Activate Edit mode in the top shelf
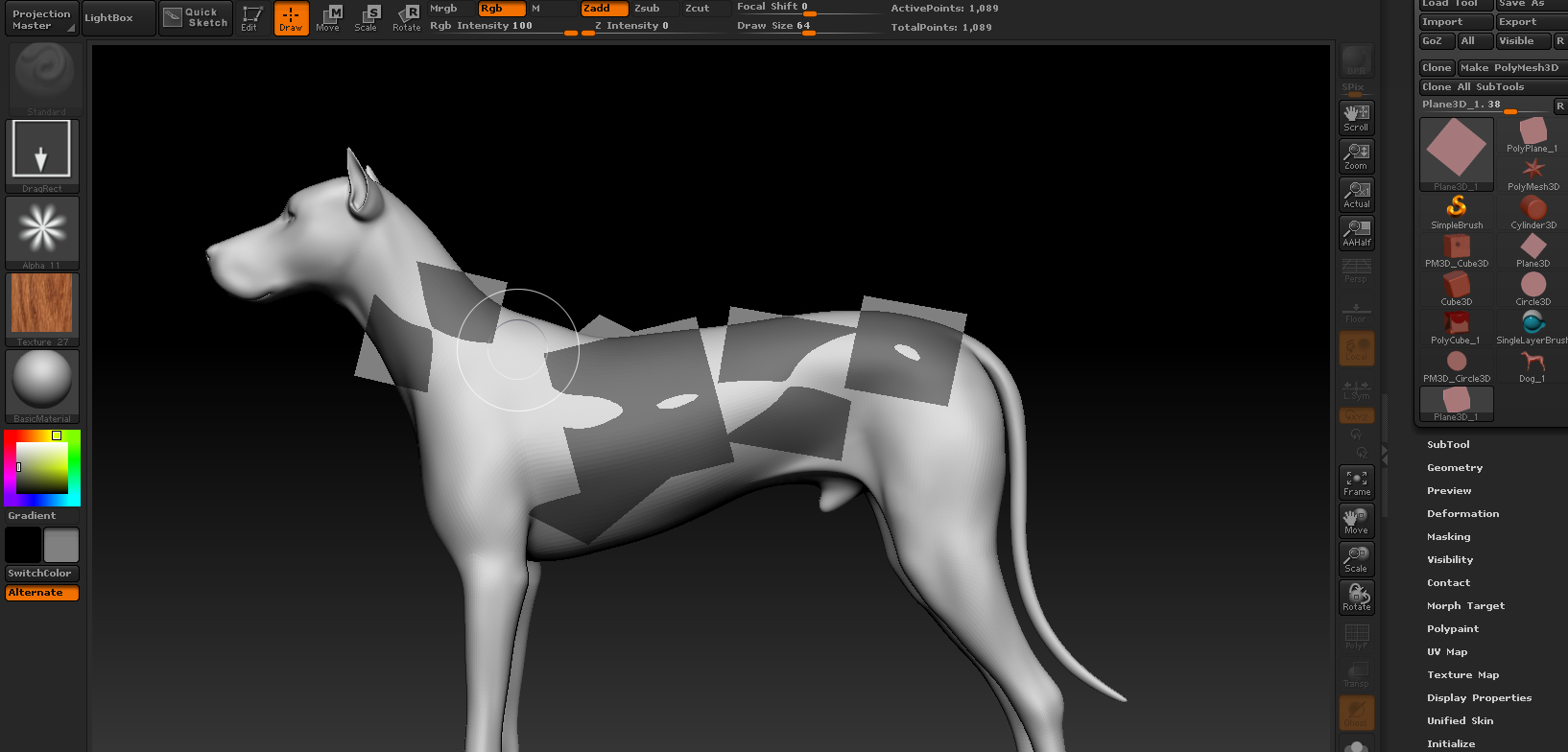1568x752 pixels. (x=251, y=18)
